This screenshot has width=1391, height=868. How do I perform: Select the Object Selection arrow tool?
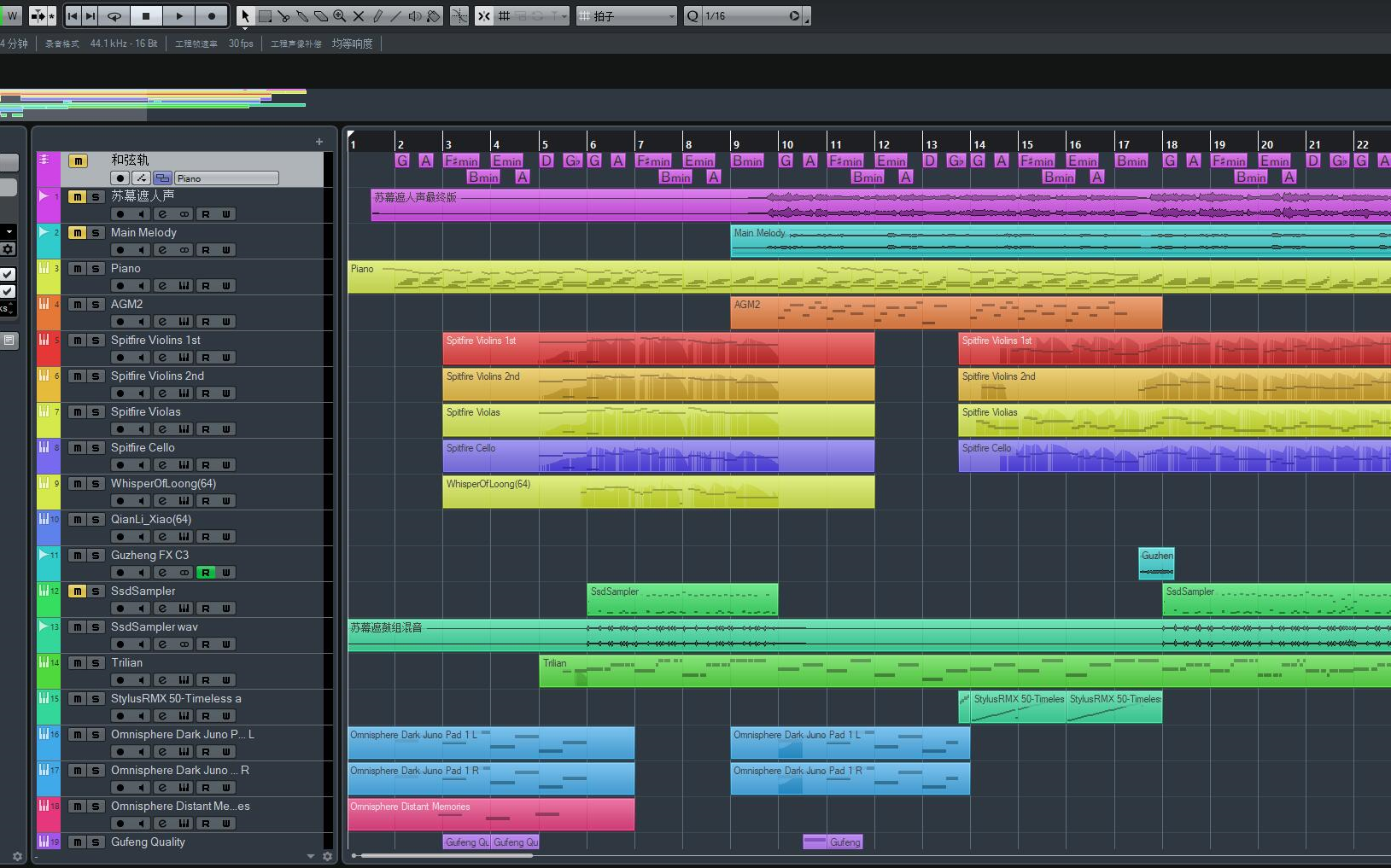[245, 15]
